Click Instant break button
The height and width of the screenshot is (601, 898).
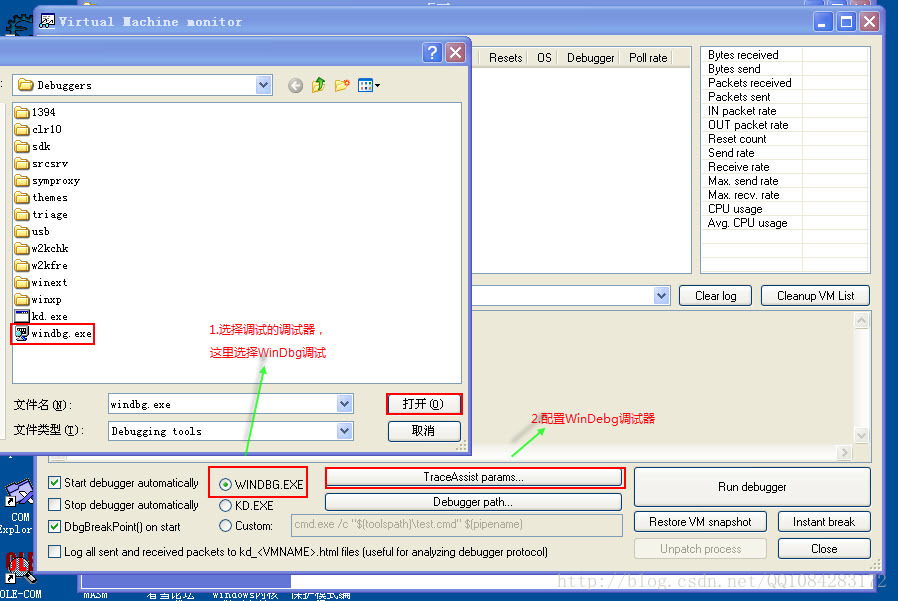(x=824, y=522)
